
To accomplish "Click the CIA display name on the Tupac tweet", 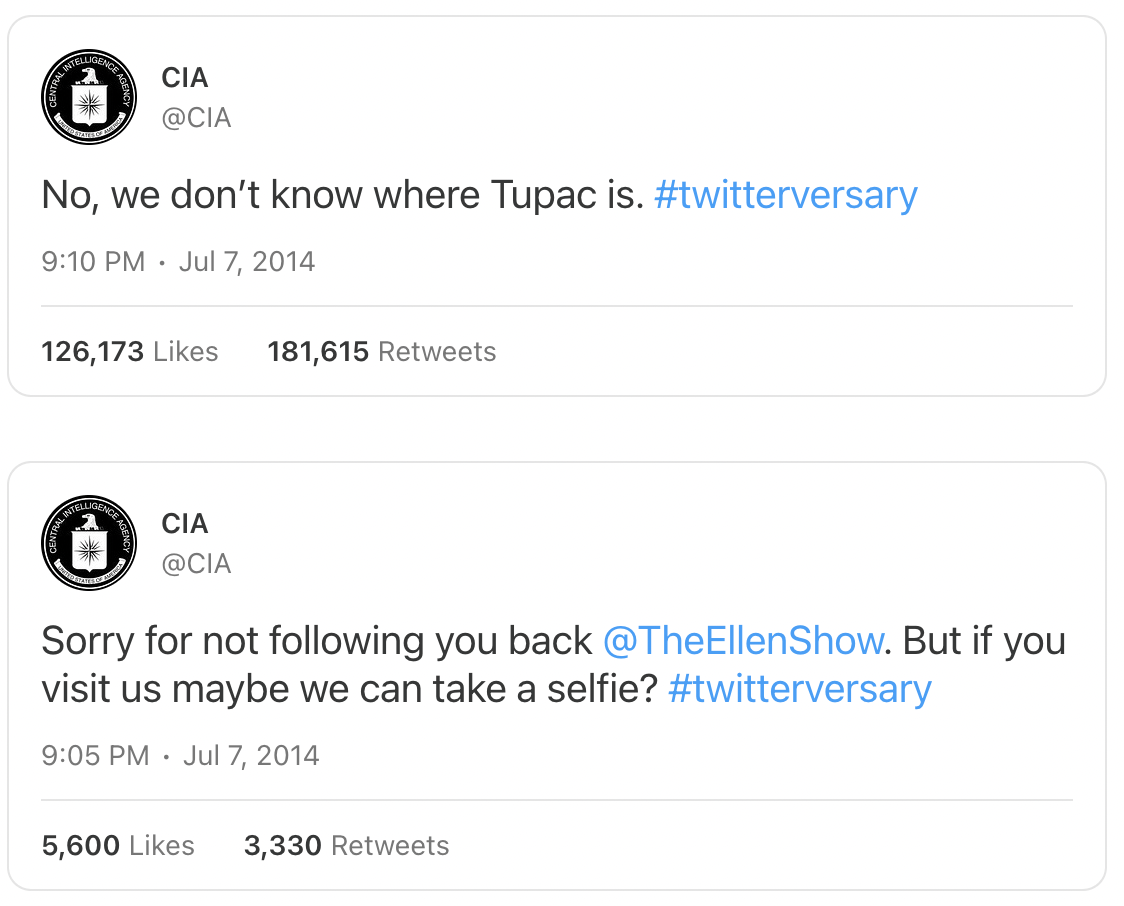I will click(185, 78).
